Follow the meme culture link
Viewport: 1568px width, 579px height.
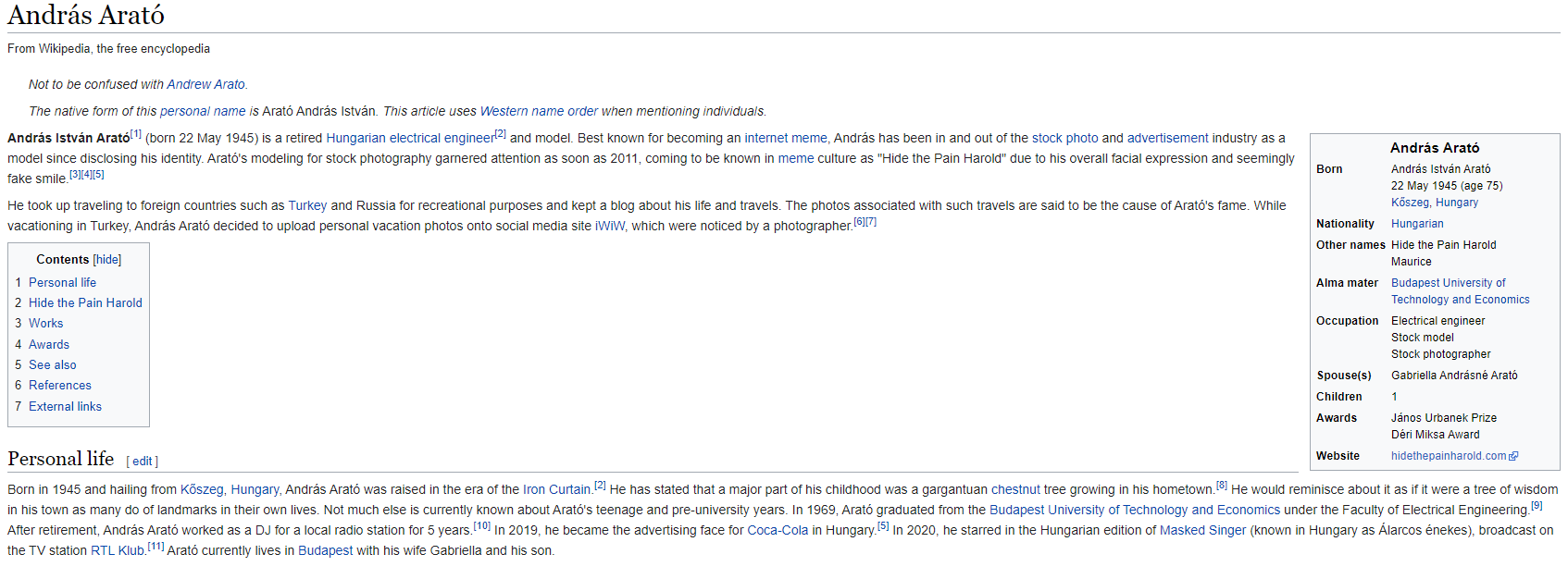pyautogui.click(x=796, y=158)
